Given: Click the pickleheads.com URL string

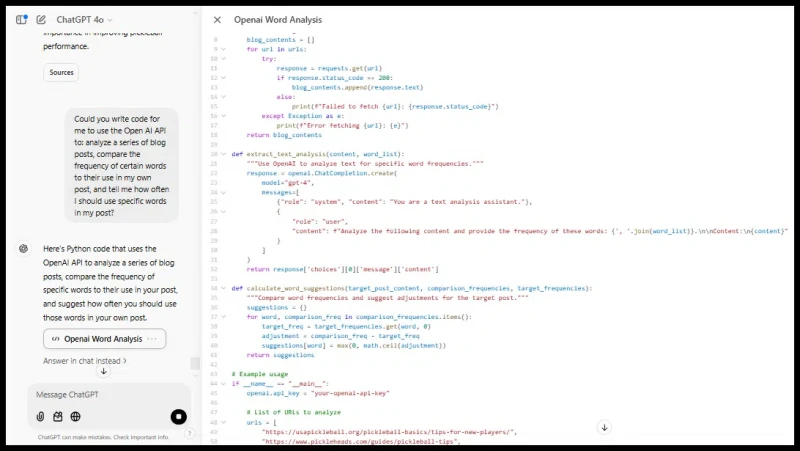Looking at the screenshot, I should click(x=361, y=441).
